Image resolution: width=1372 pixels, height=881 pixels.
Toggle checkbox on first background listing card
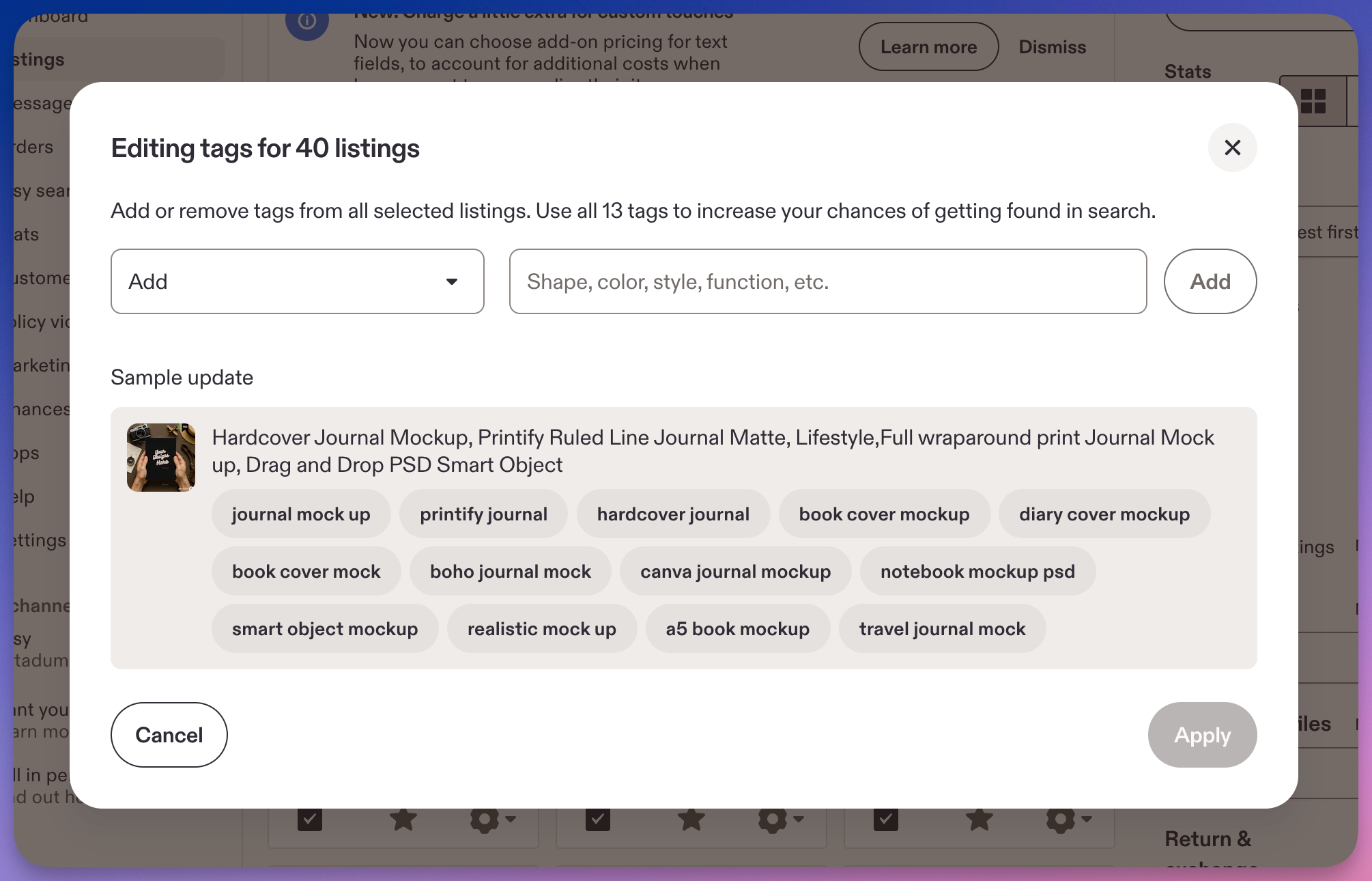click(x=310, y=819)
